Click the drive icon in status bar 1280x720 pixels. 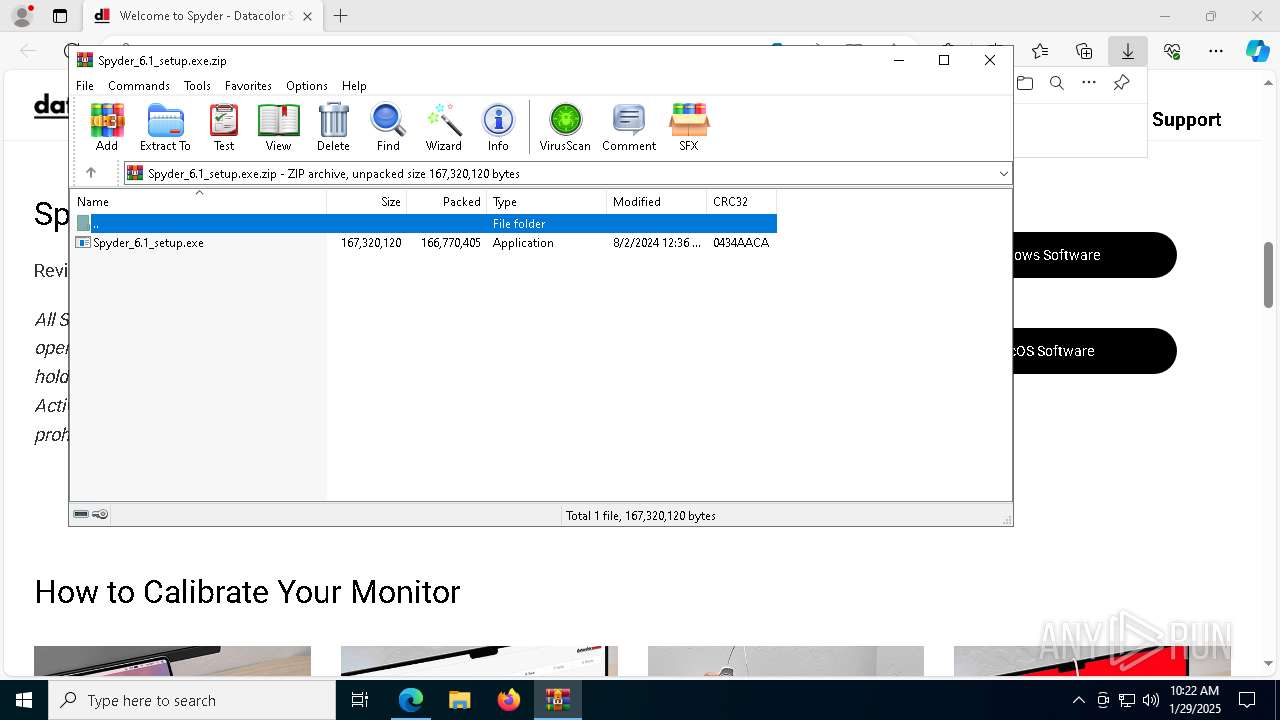coord(81,515)
